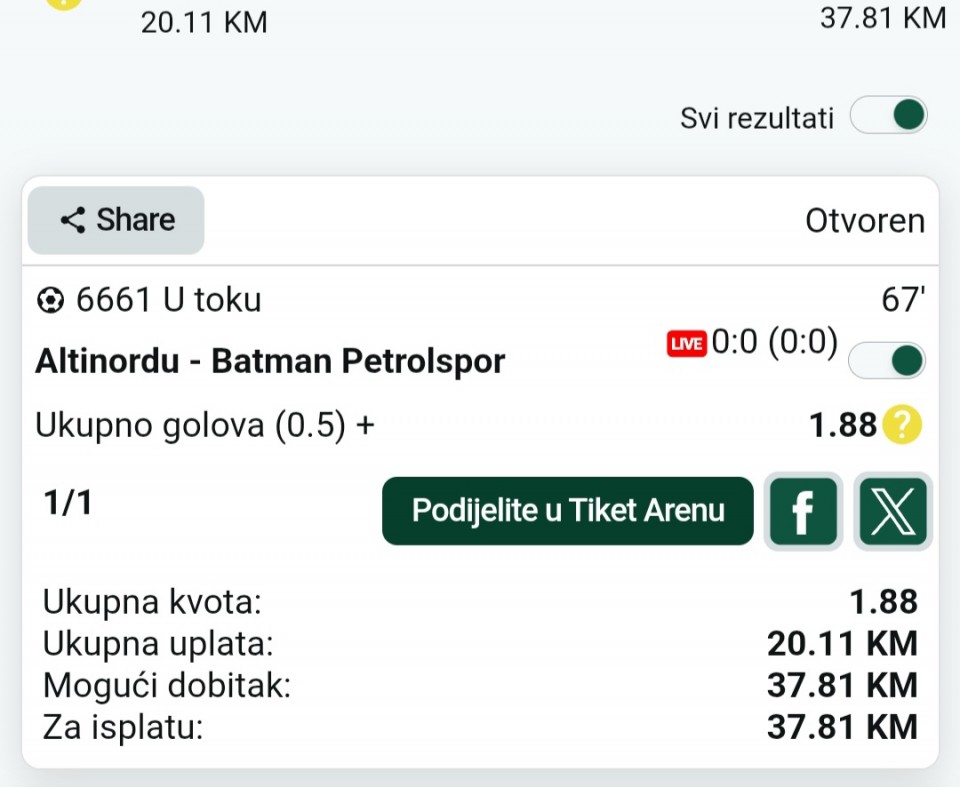This screenshot has width=960, height=787.
Task: Click the Share button
Action: point(116,220)
